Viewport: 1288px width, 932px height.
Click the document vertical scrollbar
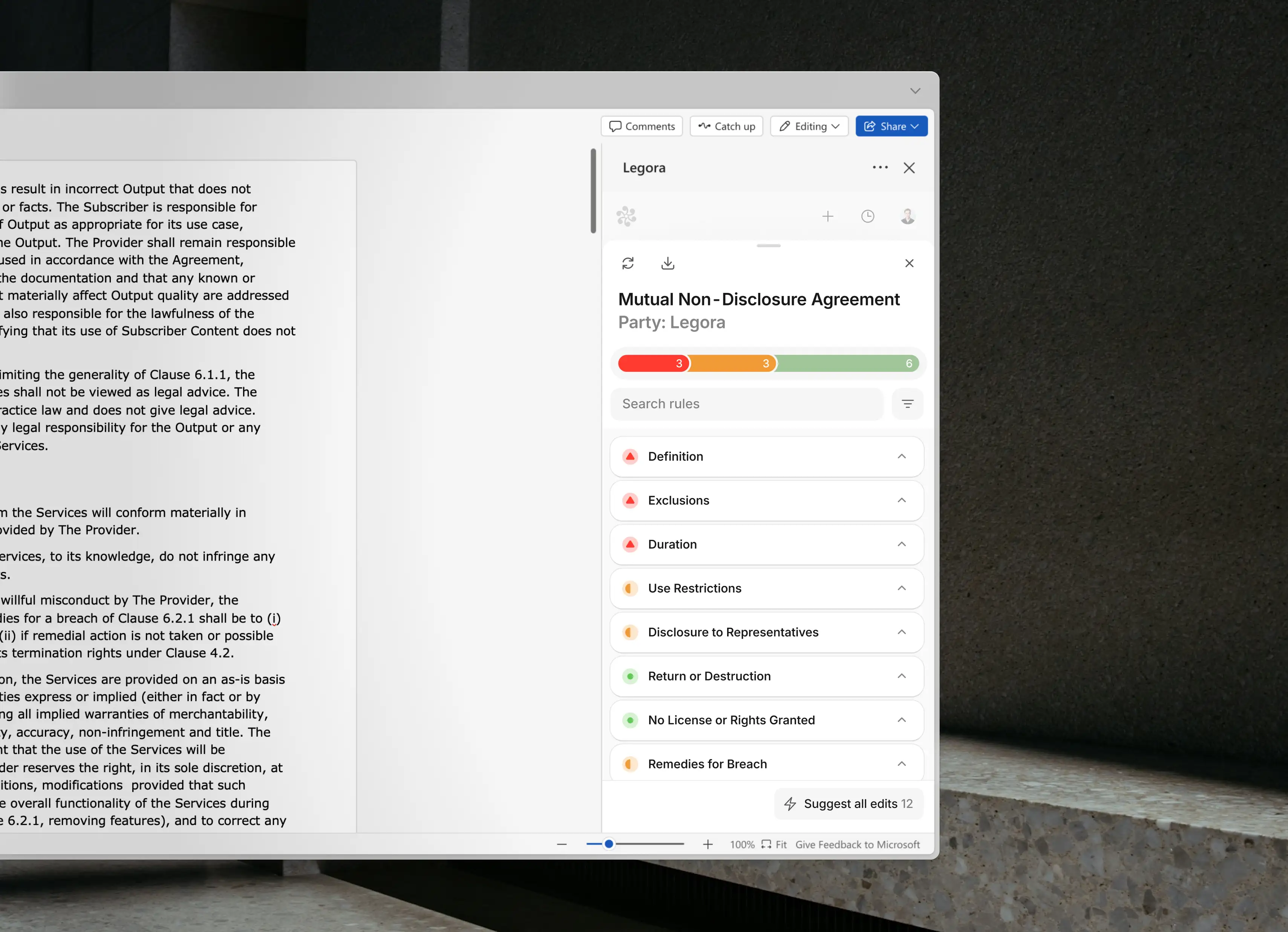593,191
